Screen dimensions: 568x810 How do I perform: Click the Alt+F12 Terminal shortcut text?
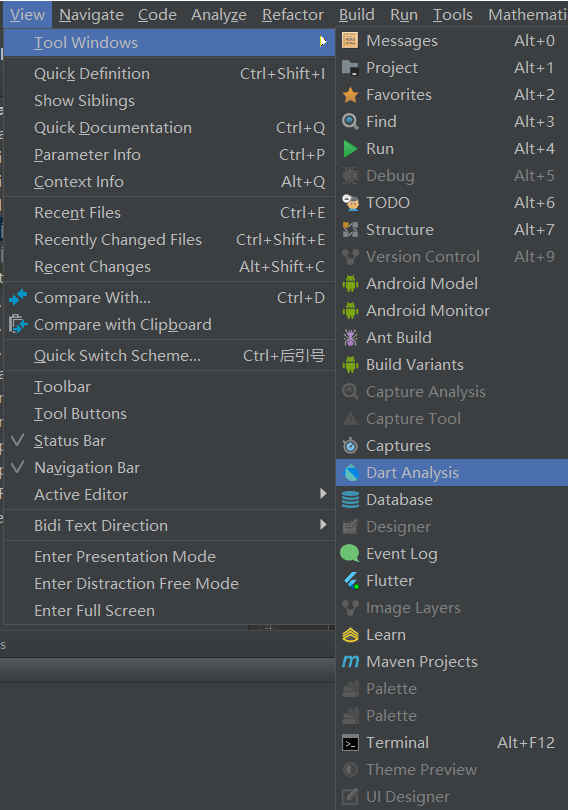click(526, 743)
